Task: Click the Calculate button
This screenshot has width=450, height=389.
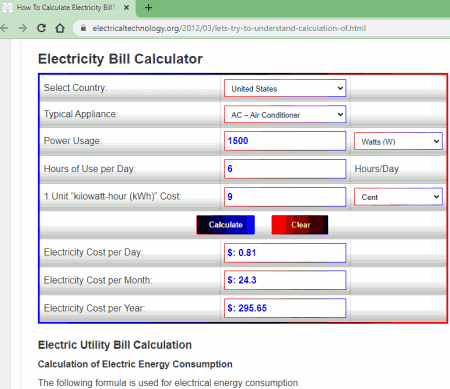Action: pos(226,225)
